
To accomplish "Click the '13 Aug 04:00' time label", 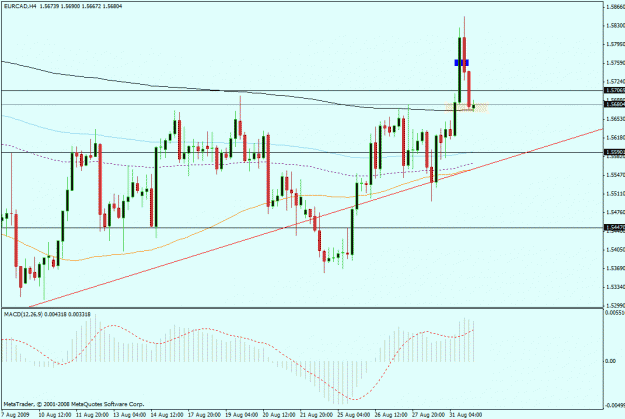I will 130,415.
